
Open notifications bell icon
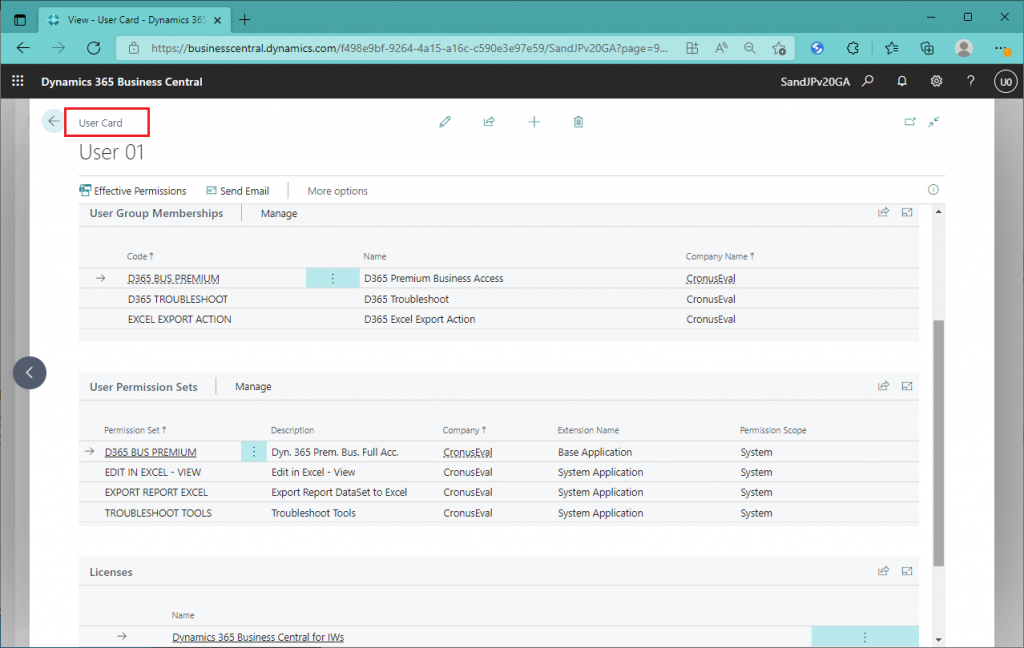click(902, 81)
